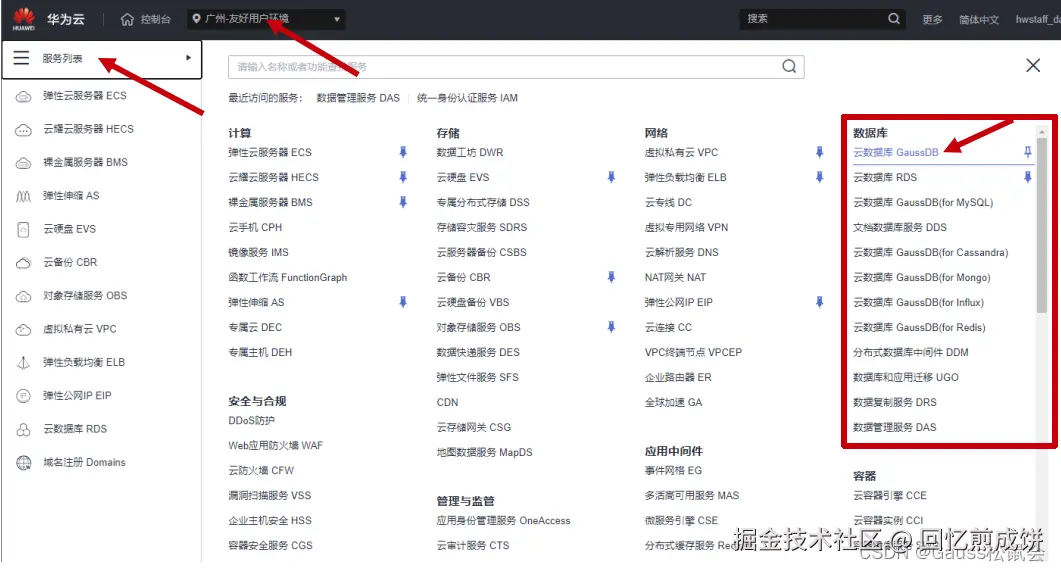
Task: Open the console home icon
Action: point(127,19)
